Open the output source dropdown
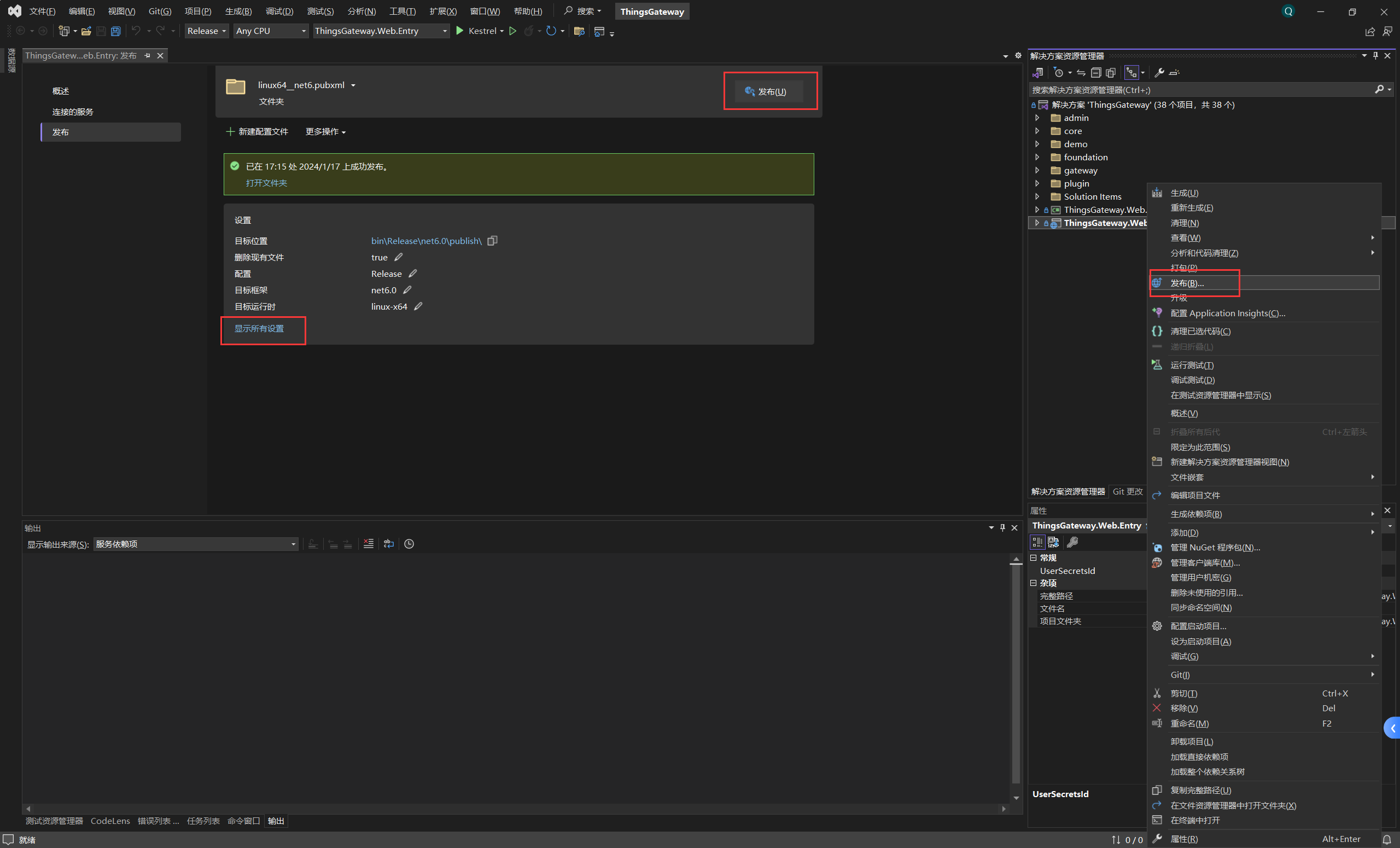Screen dimensions: 1400x848 [196, 544]
